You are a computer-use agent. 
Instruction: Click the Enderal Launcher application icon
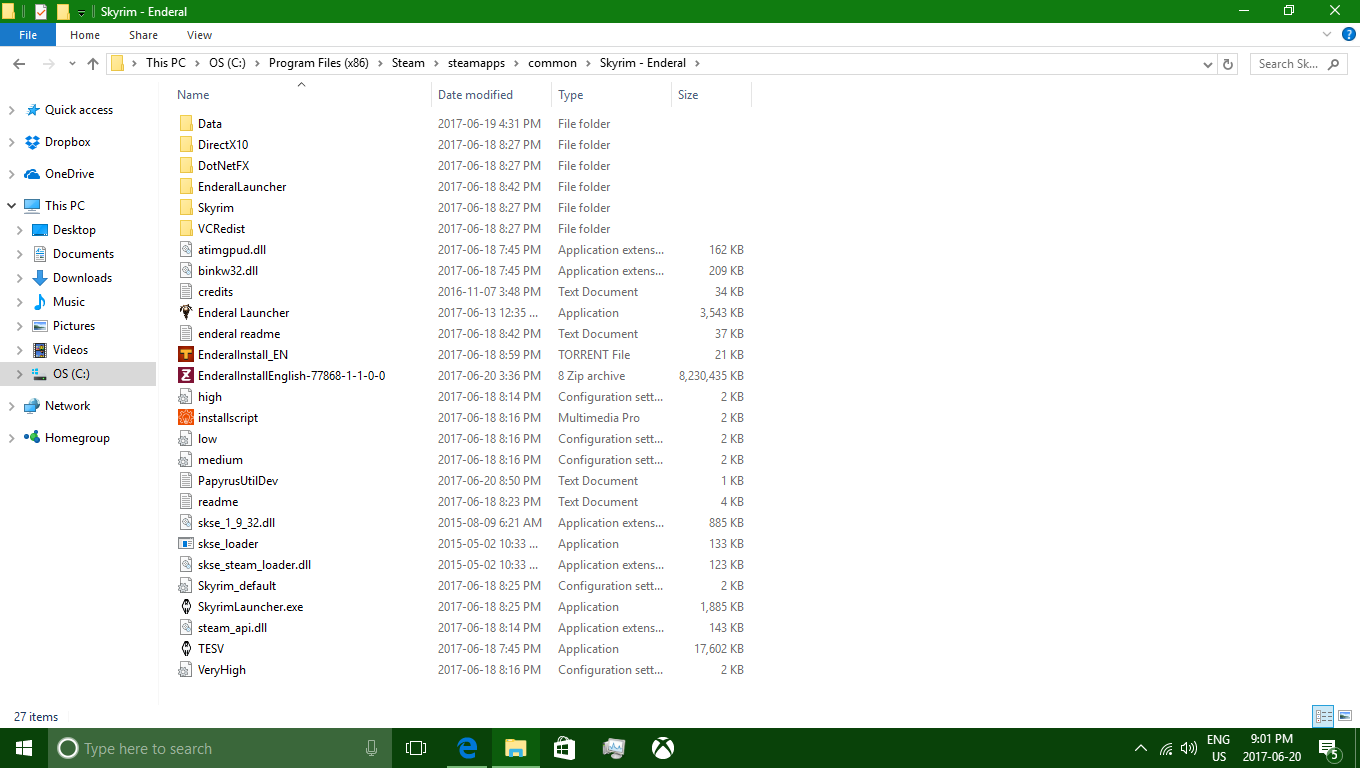coord(186,313)
